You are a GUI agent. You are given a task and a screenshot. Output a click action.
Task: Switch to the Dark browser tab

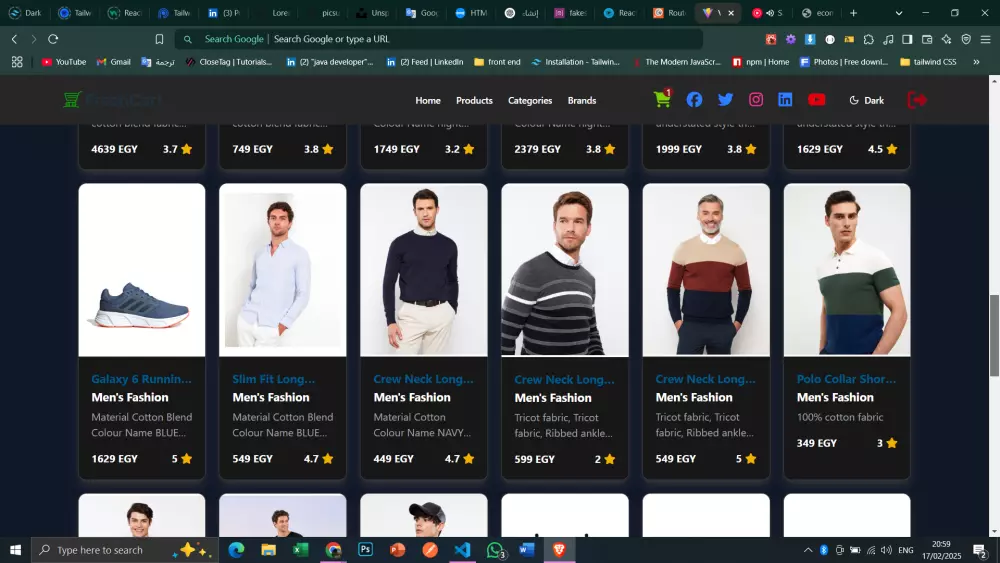point(24,13)
